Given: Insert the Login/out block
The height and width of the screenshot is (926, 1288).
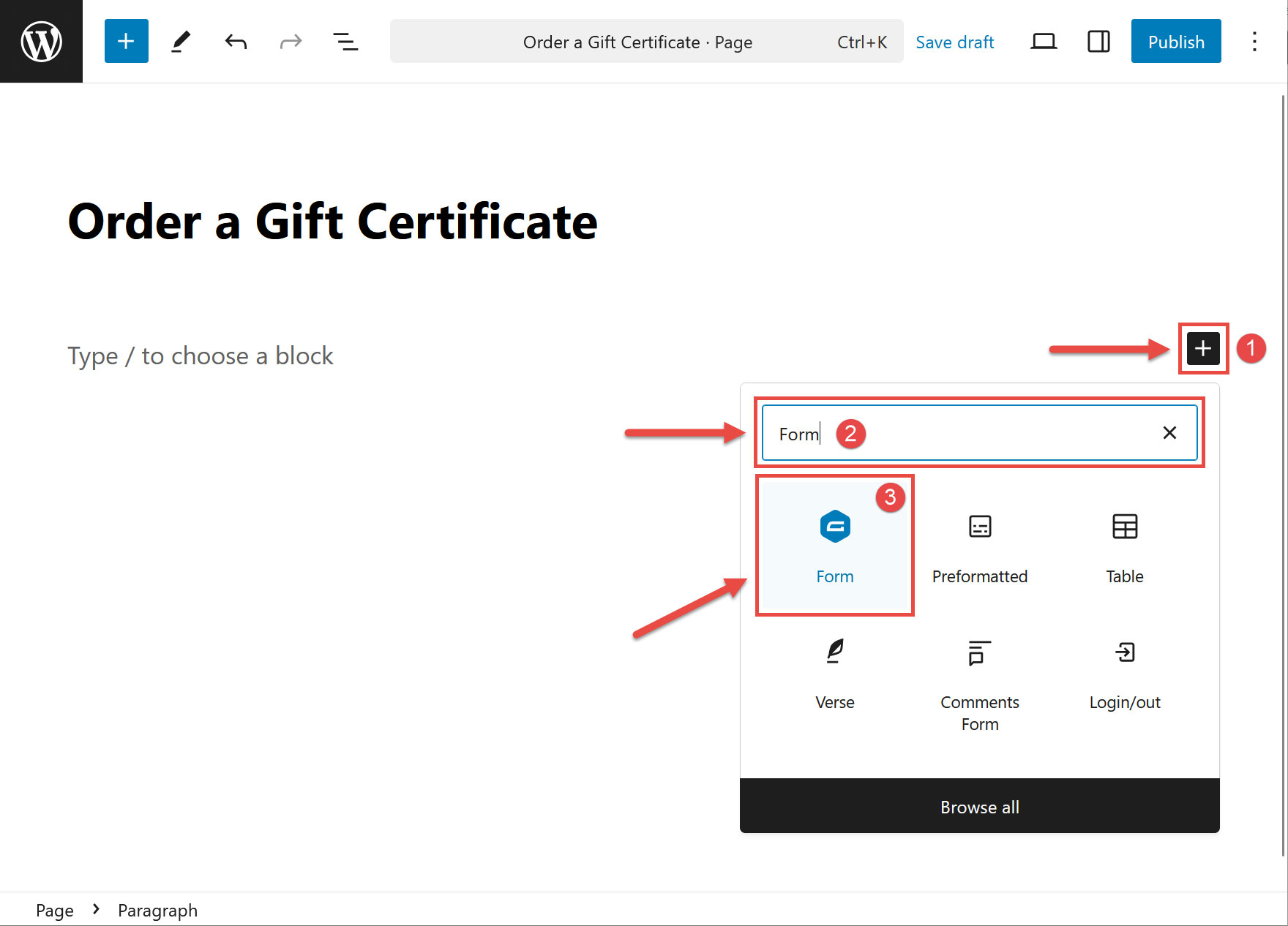Looking at the screenshot, I should 1125,673.
